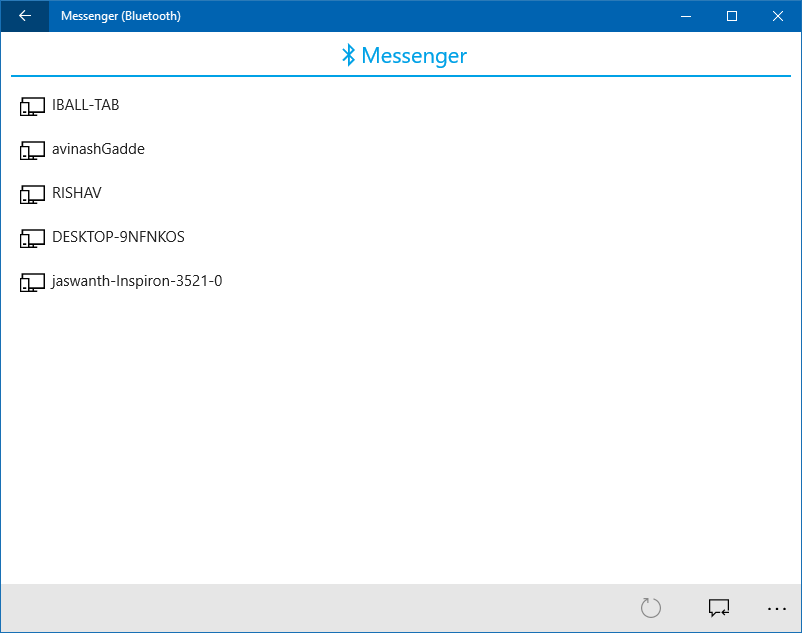Maximize the Messenger window
802x633 pixels.
(x=731, y=16)
